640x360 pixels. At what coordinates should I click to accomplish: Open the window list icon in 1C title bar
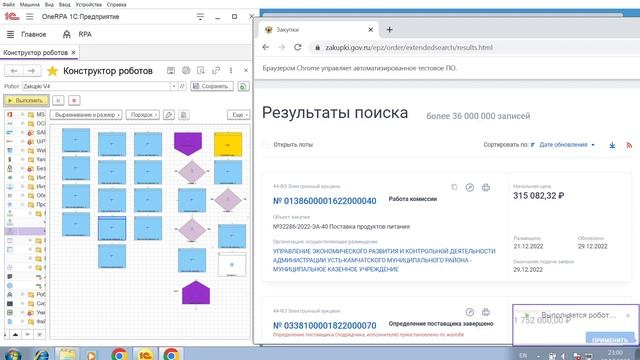pyautogui.click(x=200, y=17)
